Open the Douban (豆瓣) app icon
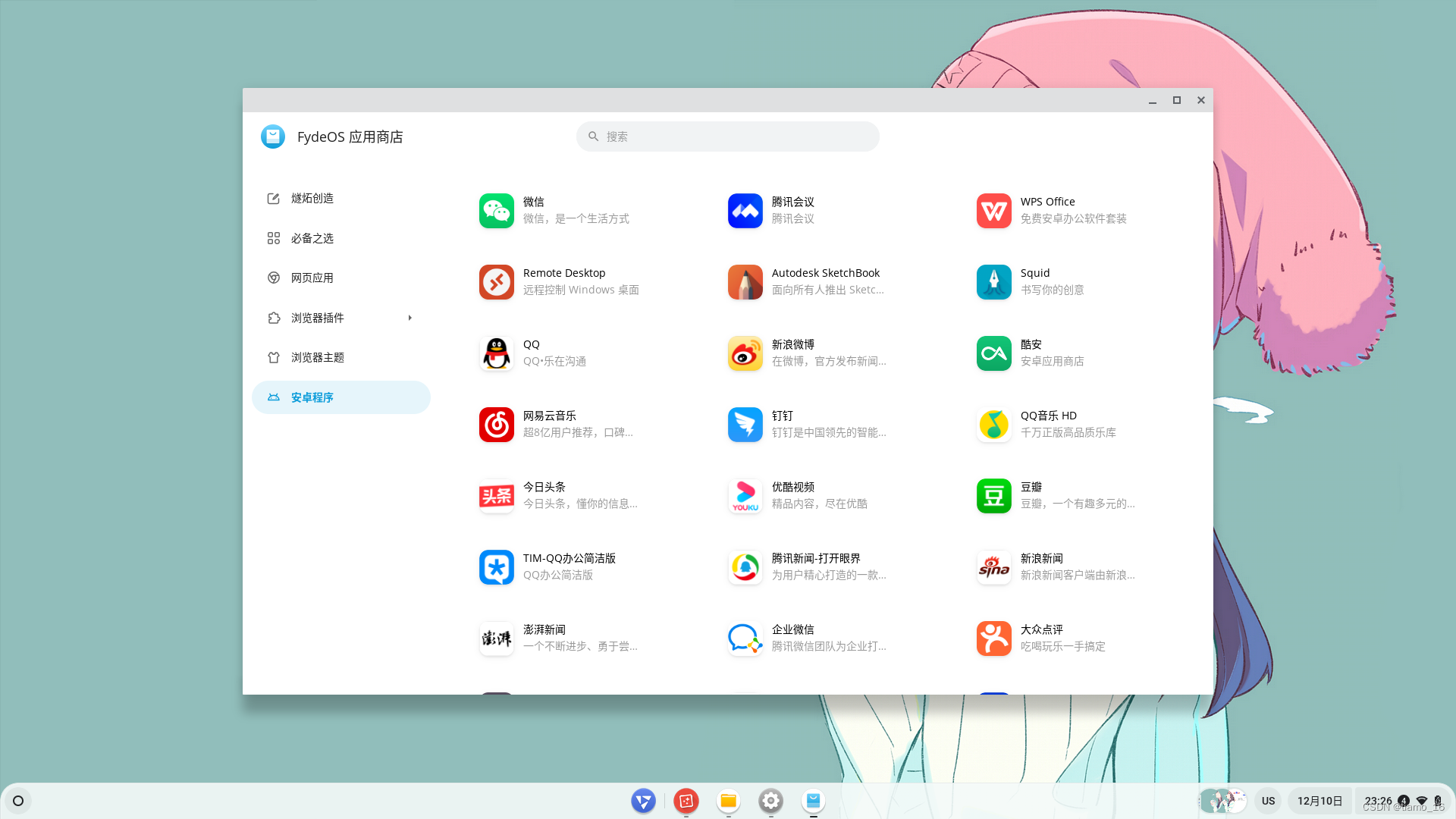 pos(993,496)
